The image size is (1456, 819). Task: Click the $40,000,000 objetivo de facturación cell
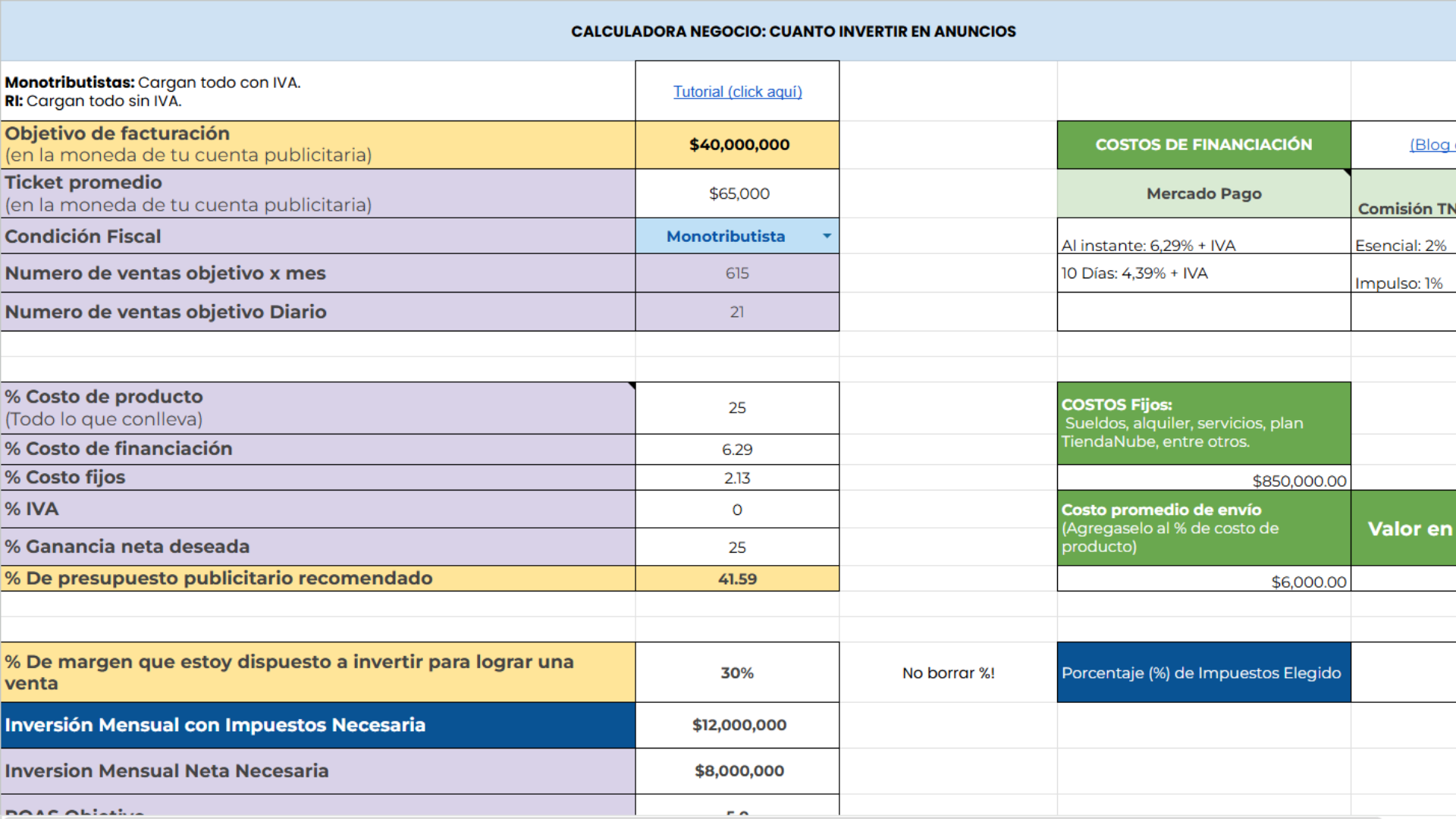(x=738, y=145)
